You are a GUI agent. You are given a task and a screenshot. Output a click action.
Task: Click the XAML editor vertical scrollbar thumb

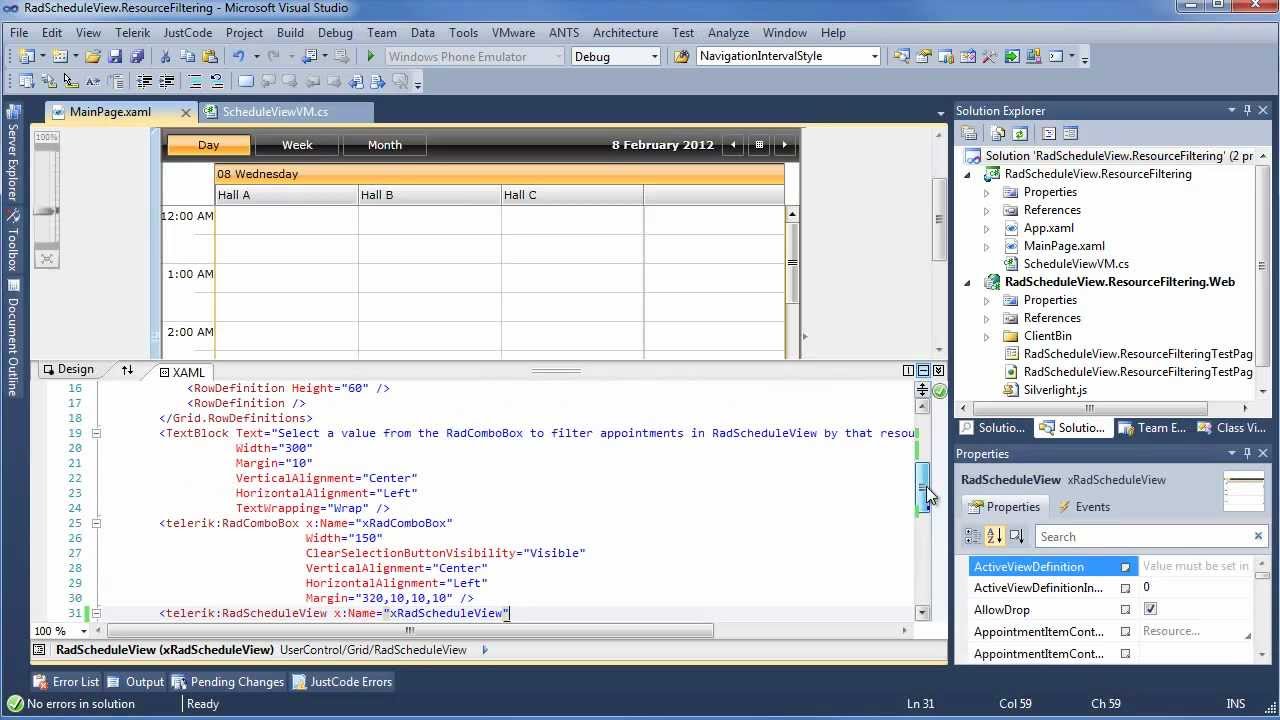(x=922, y=490)
